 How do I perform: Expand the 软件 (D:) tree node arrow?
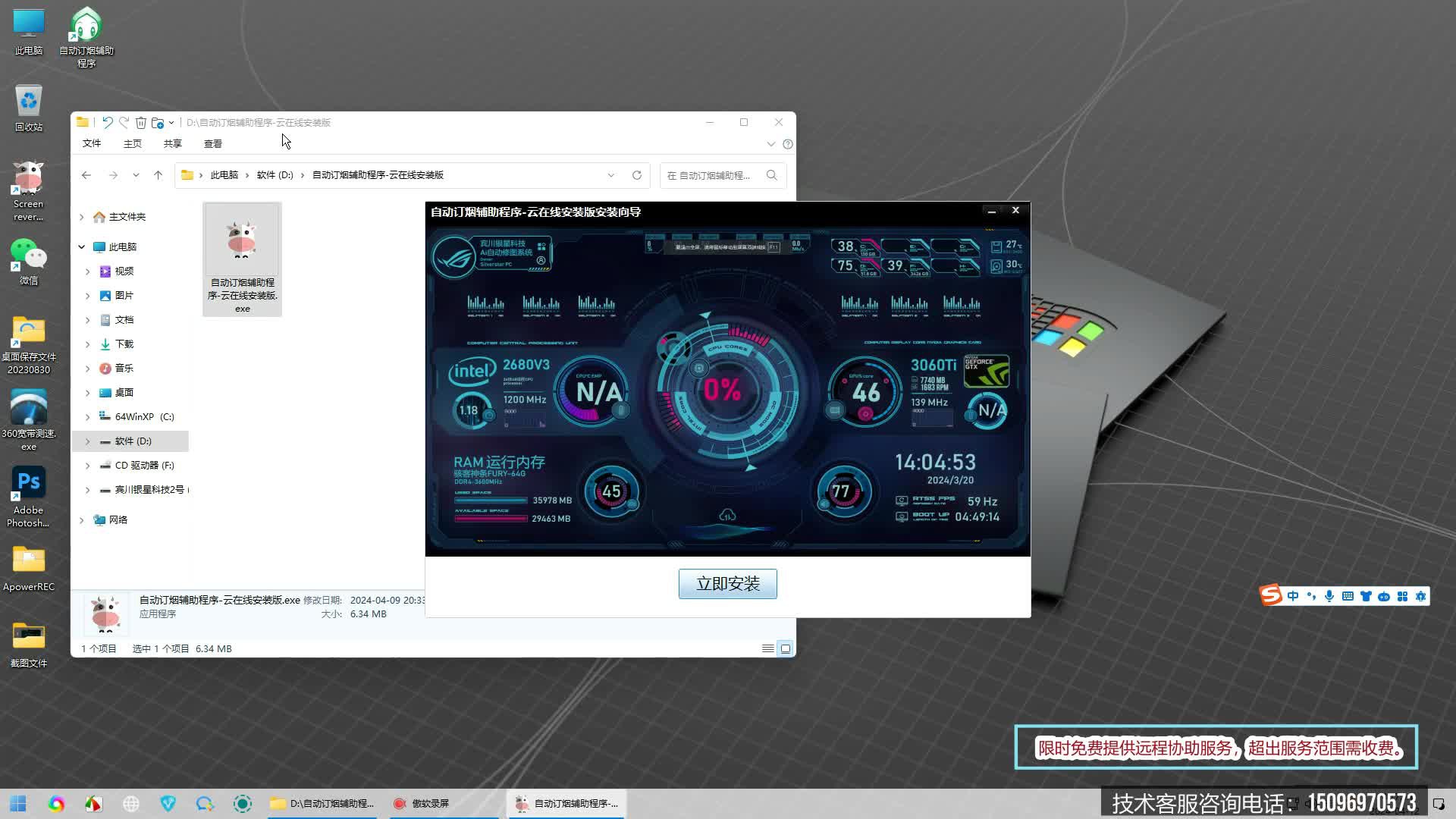coord(87,441)
